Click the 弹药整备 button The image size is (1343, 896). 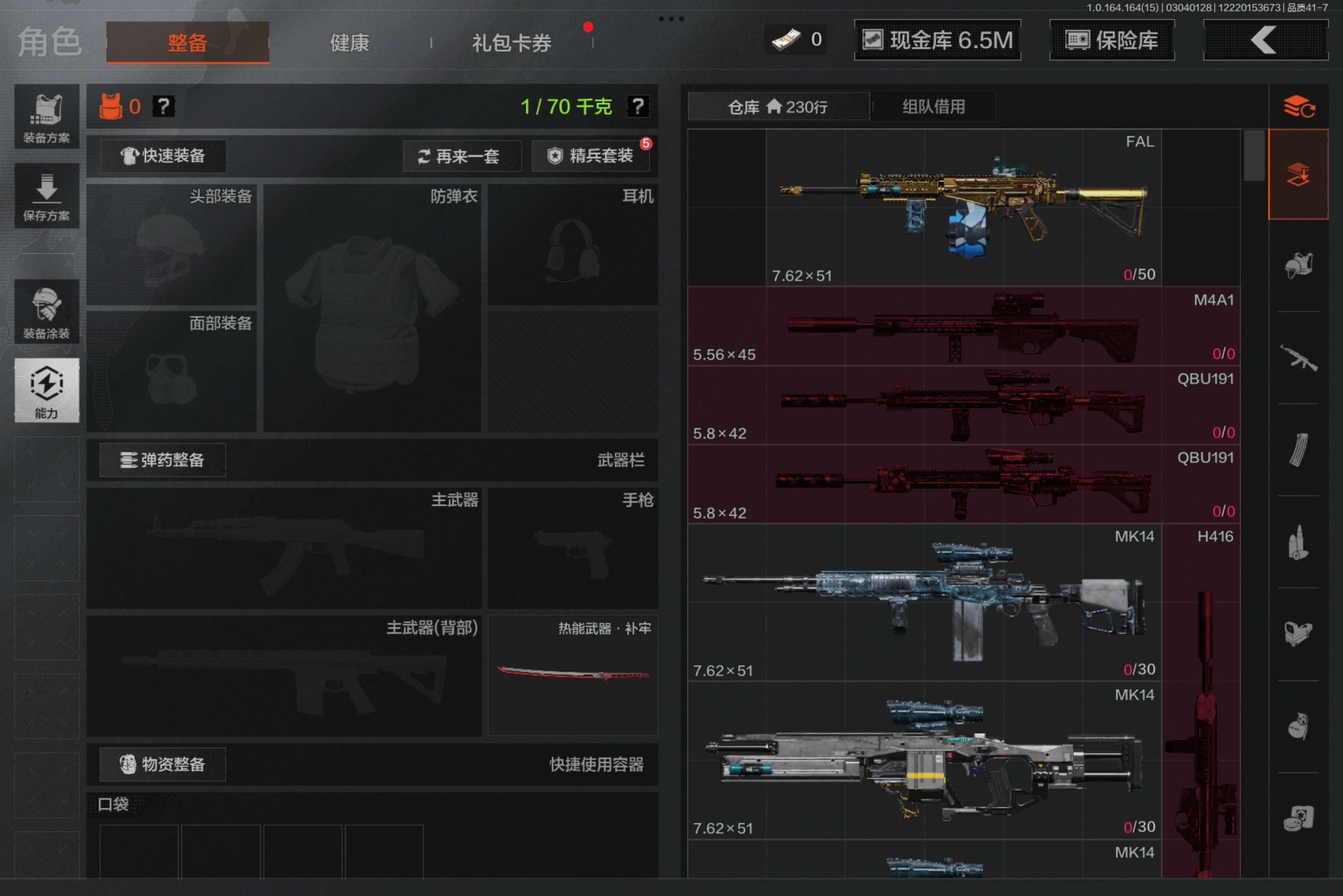tap(162, 460)
